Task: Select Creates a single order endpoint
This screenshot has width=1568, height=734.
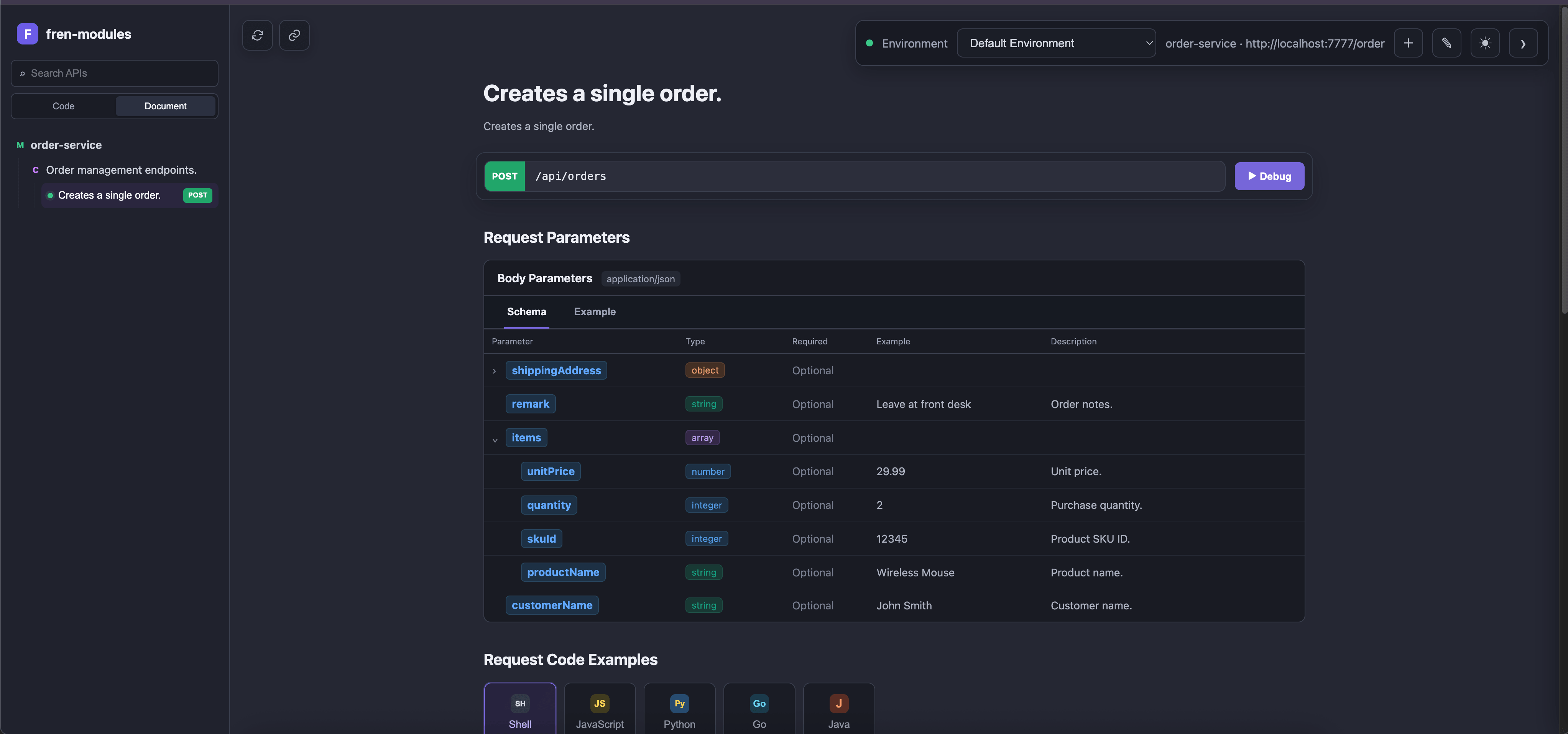Action: [x=130, y=196]
